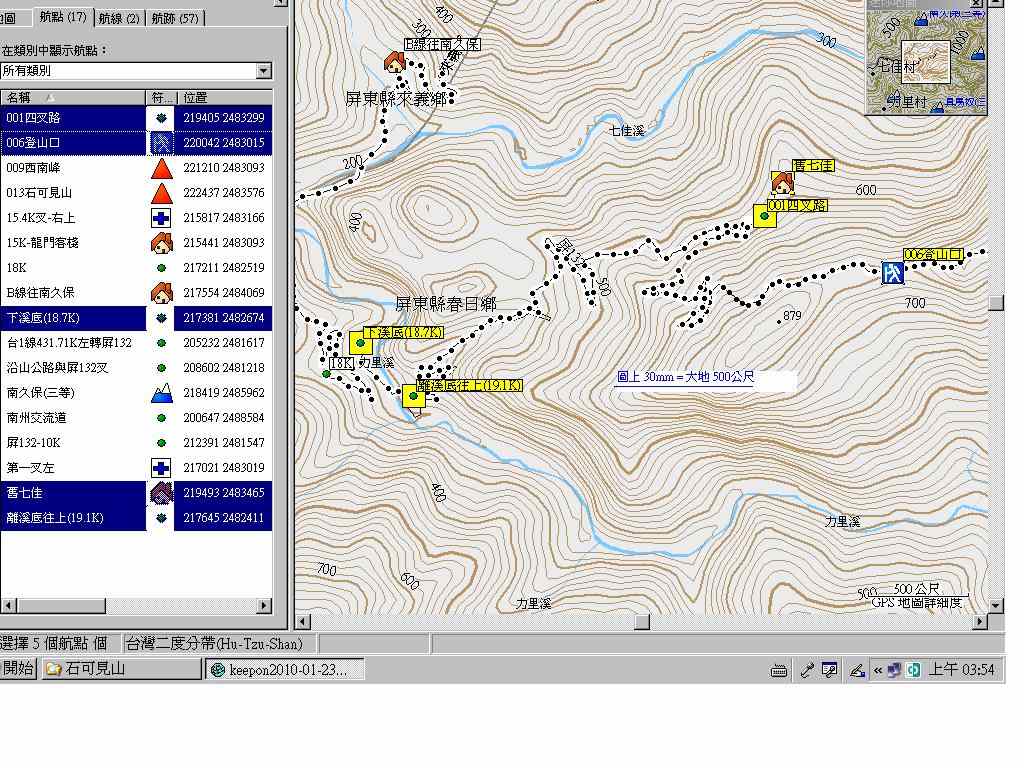Click the blue mountain symbol in 南久保(三等) row

click(x=161, y=393)
